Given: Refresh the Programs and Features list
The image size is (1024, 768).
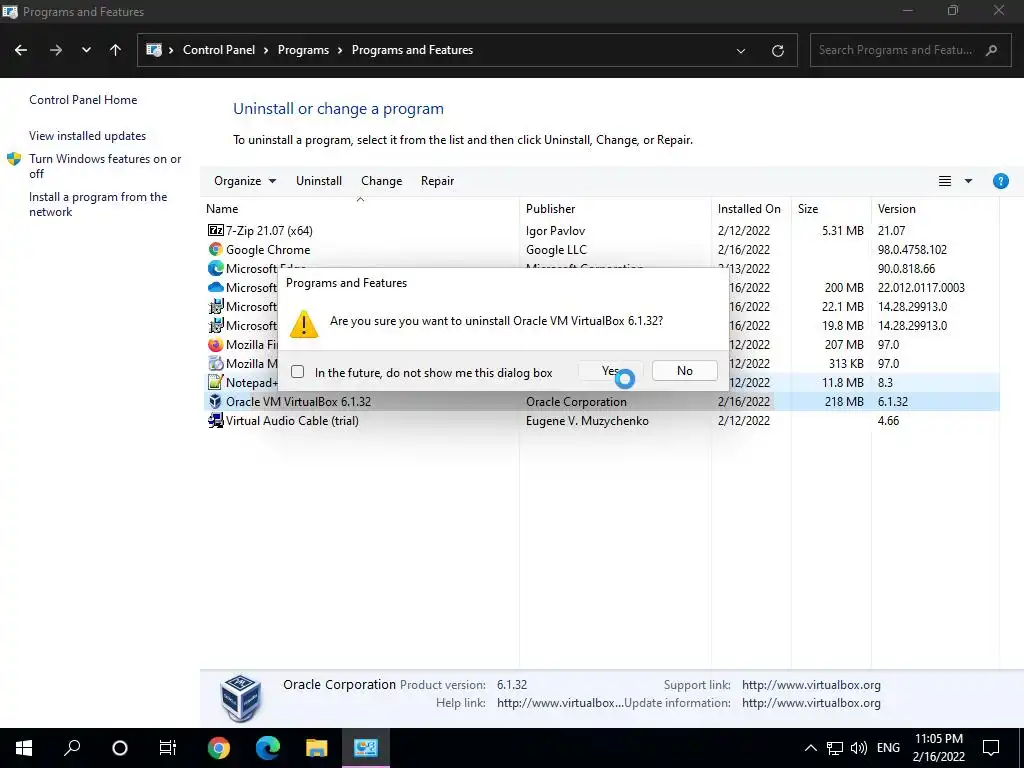Looking at the screenshot, I should point(777,51).
